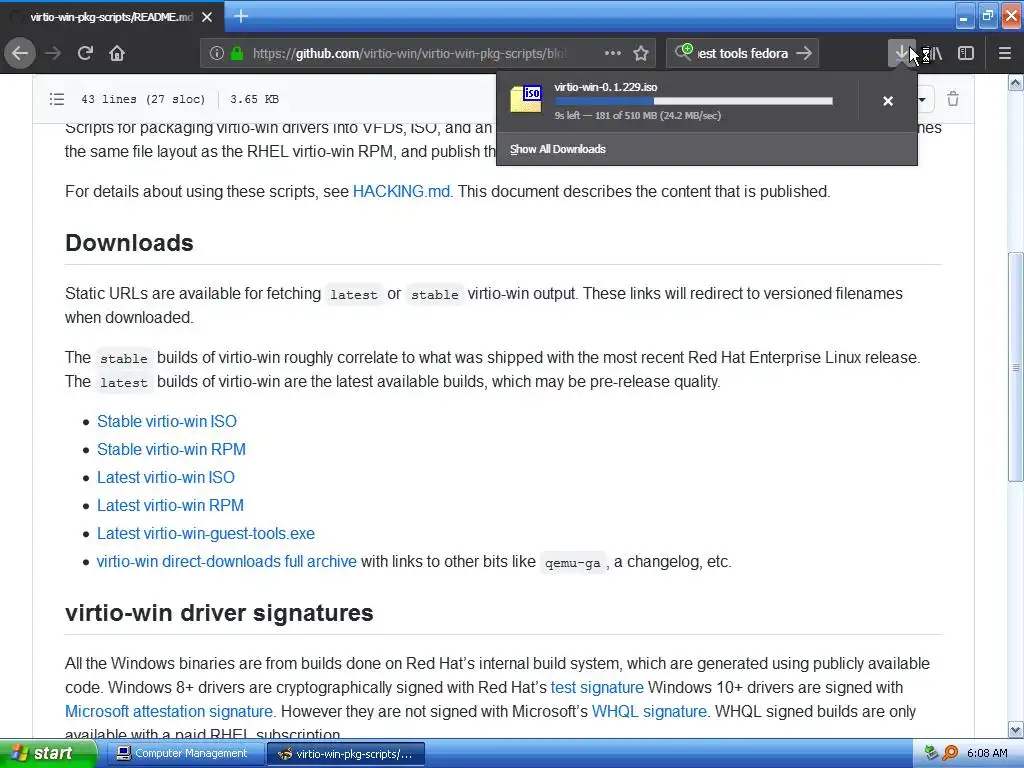Image resolution: width=1024 pixels, height=768 pixels.
Task: Click the scrollbar up arrow
Action: point(1016,82)
